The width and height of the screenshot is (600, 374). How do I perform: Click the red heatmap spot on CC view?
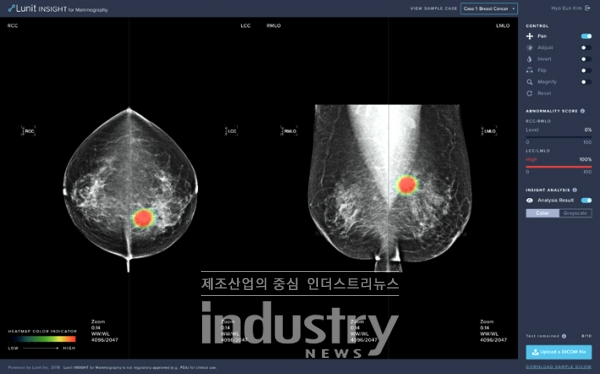tap(143, 218)
